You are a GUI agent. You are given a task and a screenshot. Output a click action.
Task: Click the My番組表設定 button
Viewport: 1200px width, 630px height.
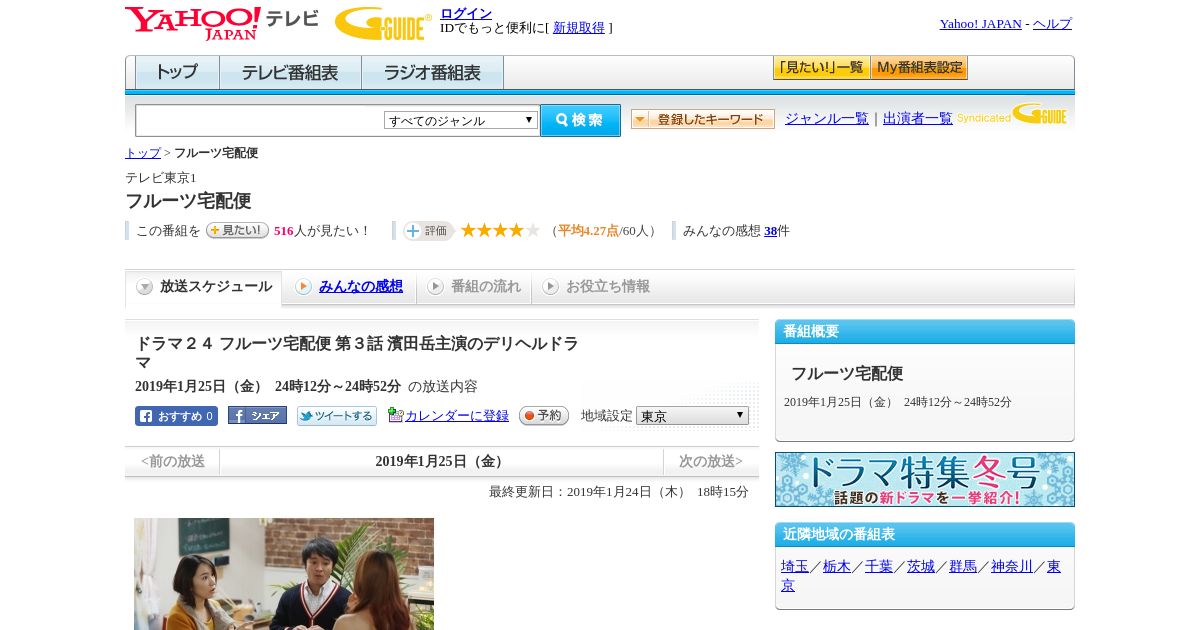pos(919,68)
